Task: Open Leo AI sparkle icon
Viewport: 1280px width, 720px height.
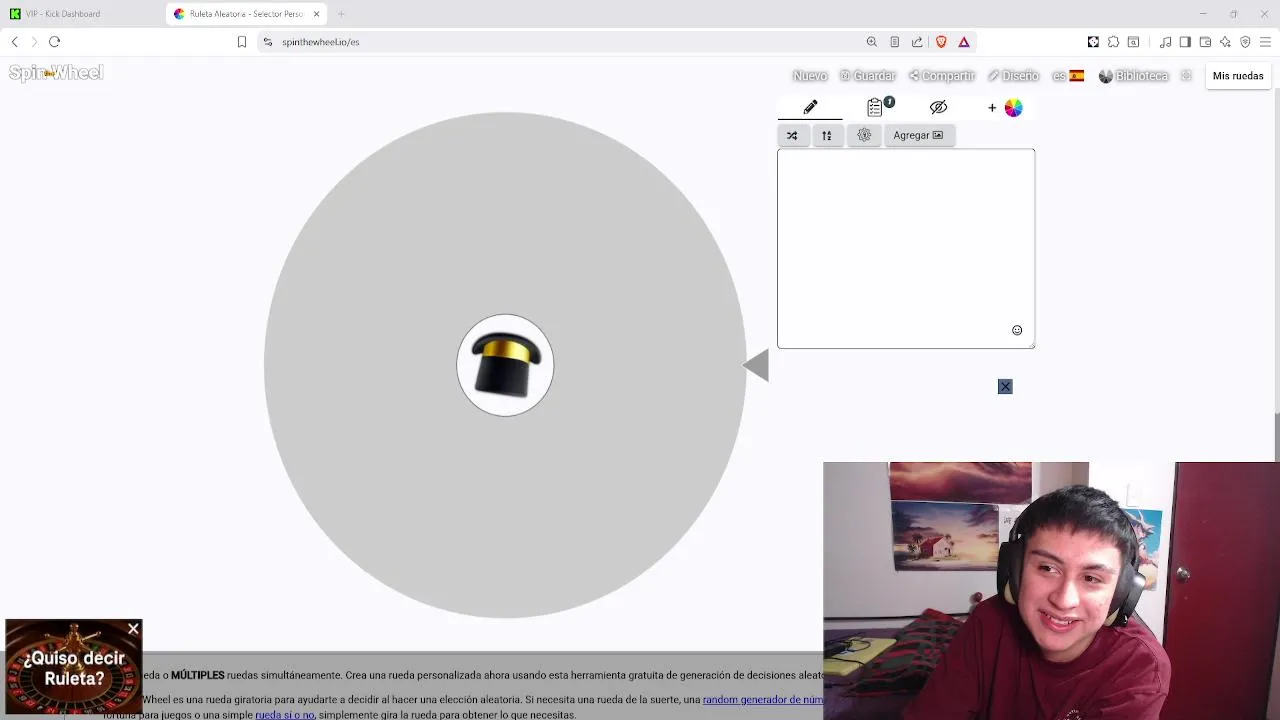Action: coord(1225,42)
